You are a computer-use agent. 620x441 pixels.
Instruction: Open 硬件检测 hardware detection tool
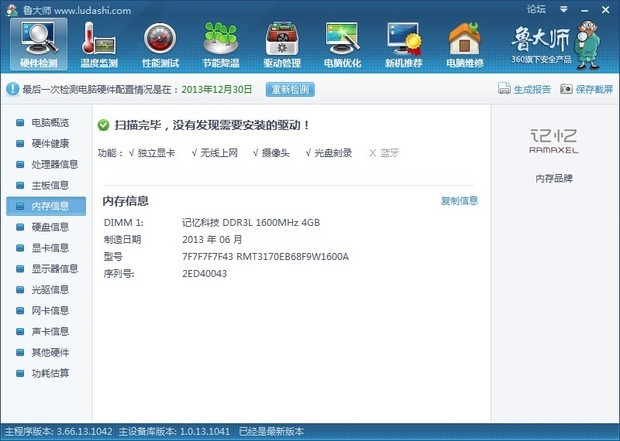pos(39,45)
